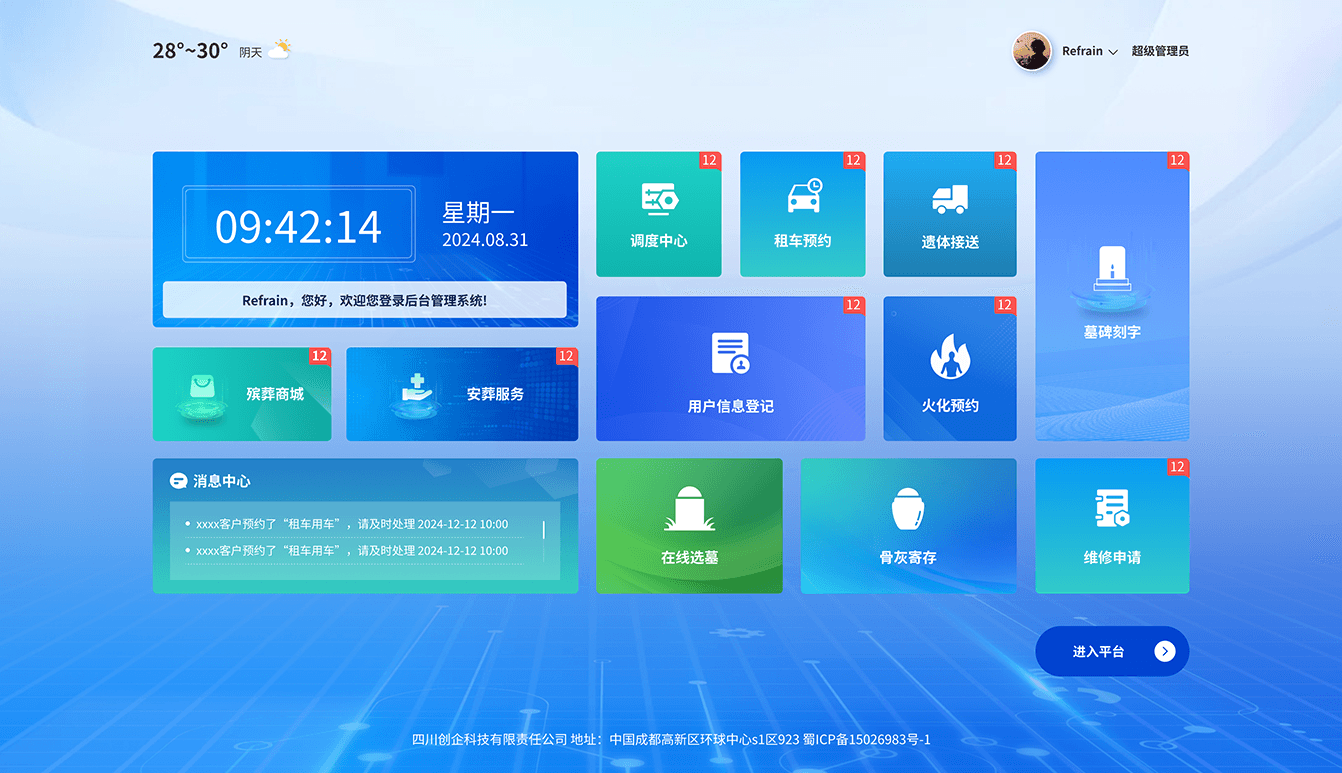The image size is (1342, 773).
Task: Open the first 租车用车 message notification
Action: (x=352, y=524)
